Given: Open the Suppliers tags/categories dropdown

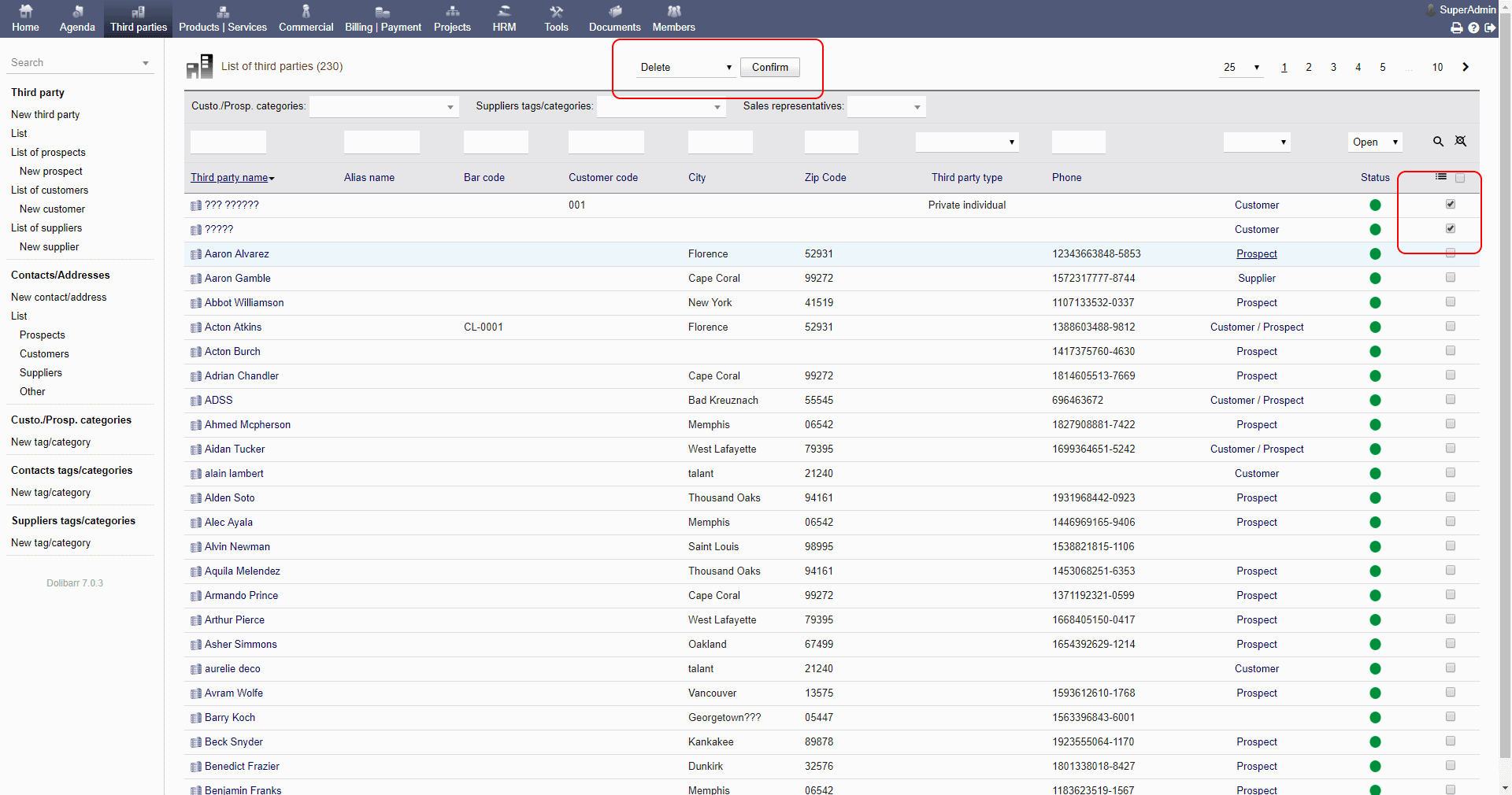Looking at the screenshot, I should pos(661,106).
